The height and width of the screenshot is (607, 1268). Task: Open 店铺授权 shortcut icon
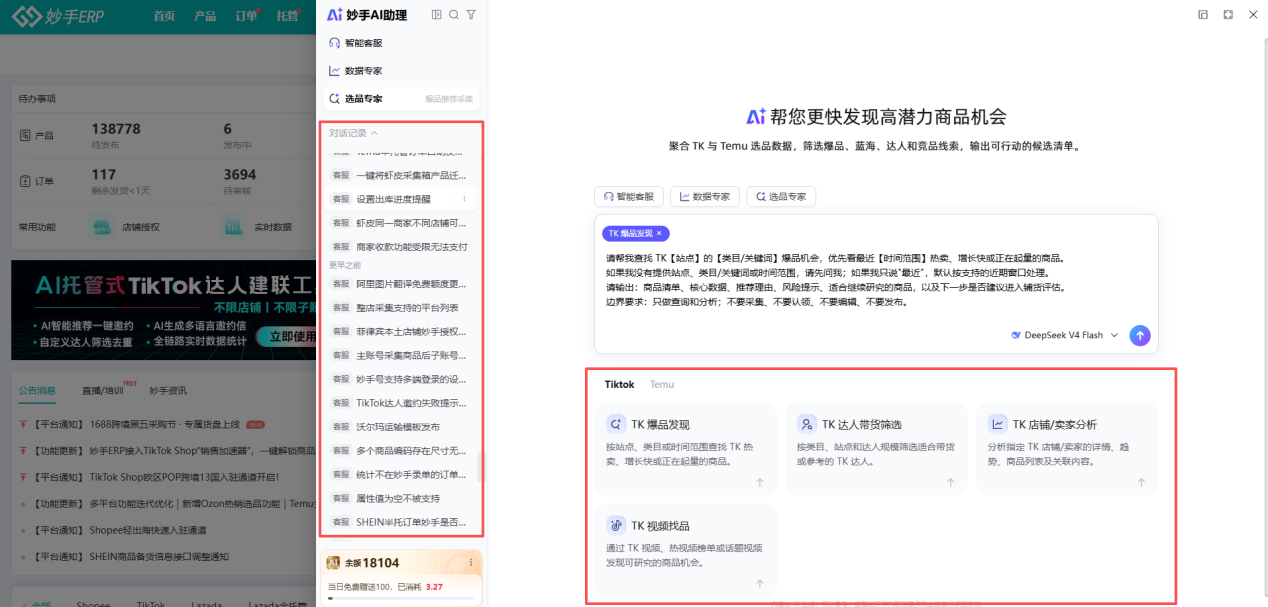pos(100,227)
